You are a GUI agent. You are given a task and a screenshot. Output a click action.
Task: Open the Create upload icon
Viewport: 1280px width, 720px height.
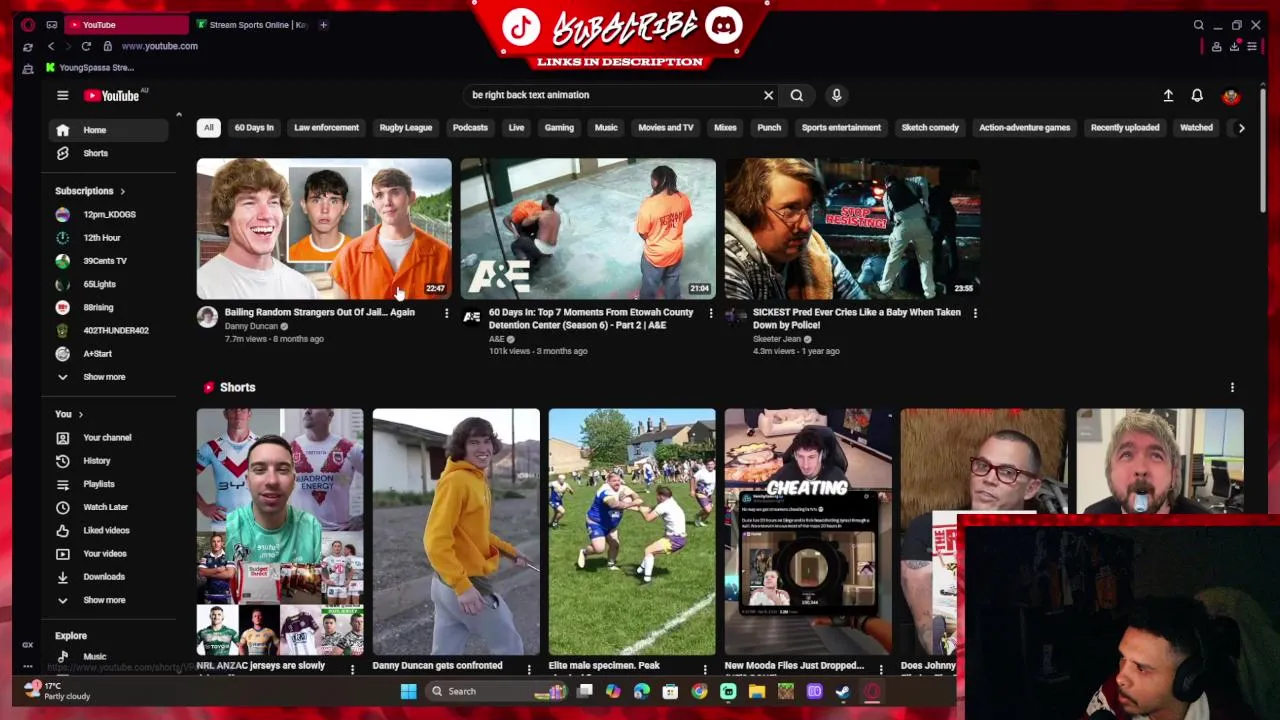1168,96
